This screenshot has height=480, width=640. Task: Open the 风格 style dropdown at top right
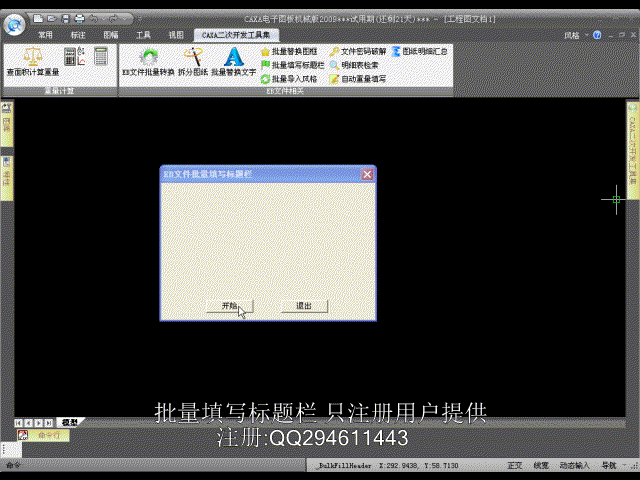pyautogui.click(x=576, y=36)
